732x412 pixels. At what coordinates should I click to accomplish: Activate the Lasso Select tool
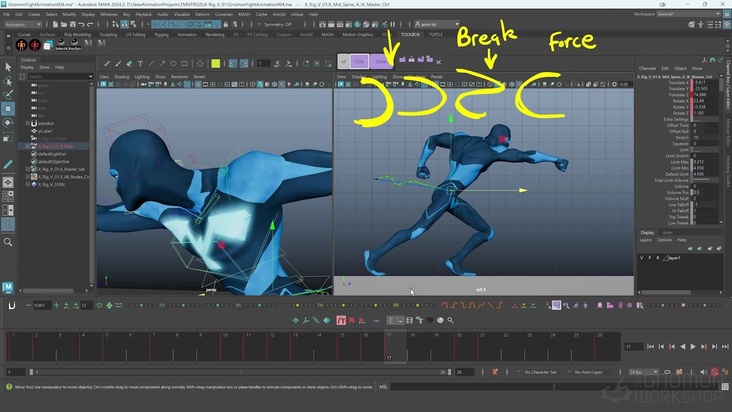8,81
